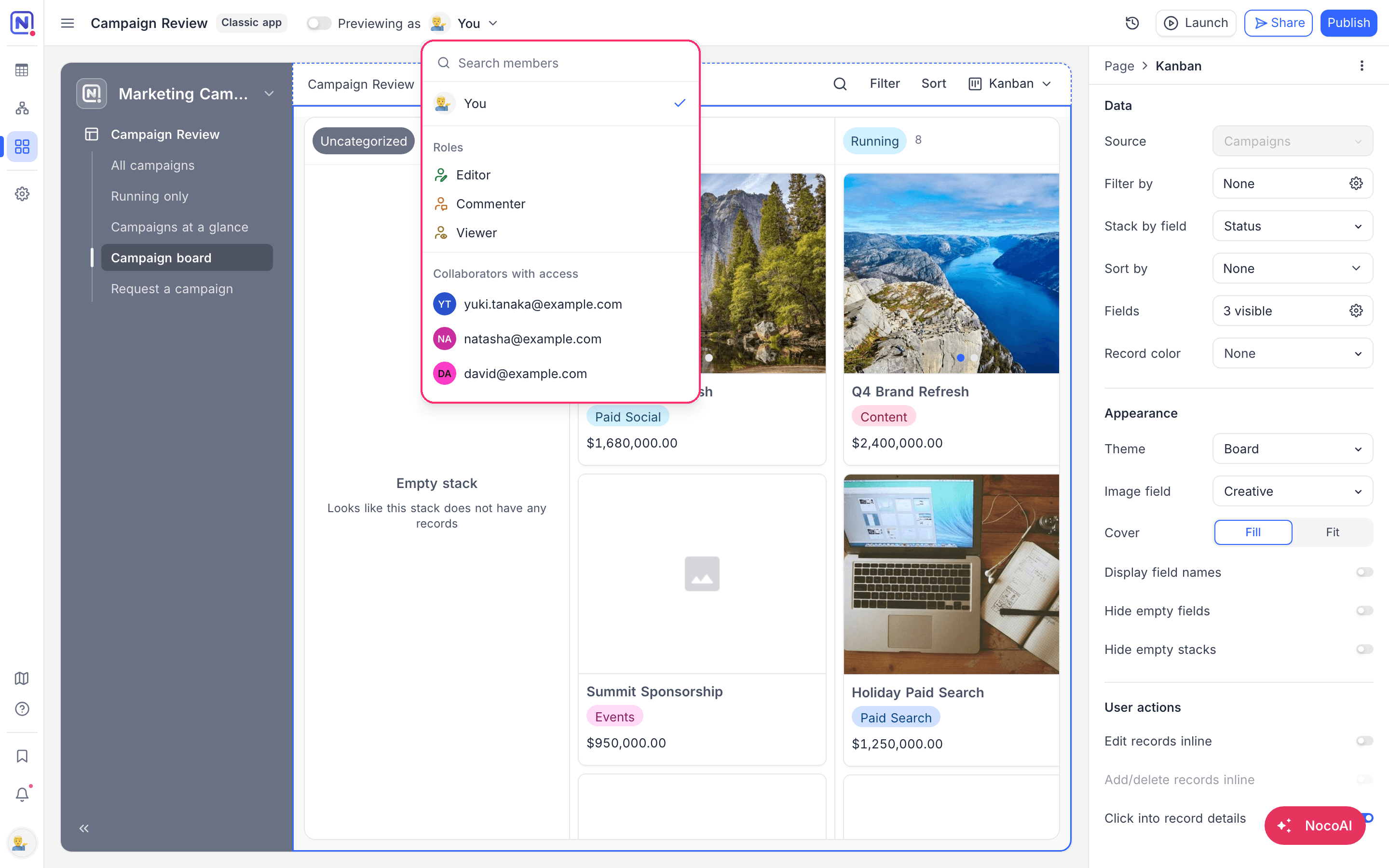Click the Share button
The image size is (1389, 868).
click(x=1278, y=23)
